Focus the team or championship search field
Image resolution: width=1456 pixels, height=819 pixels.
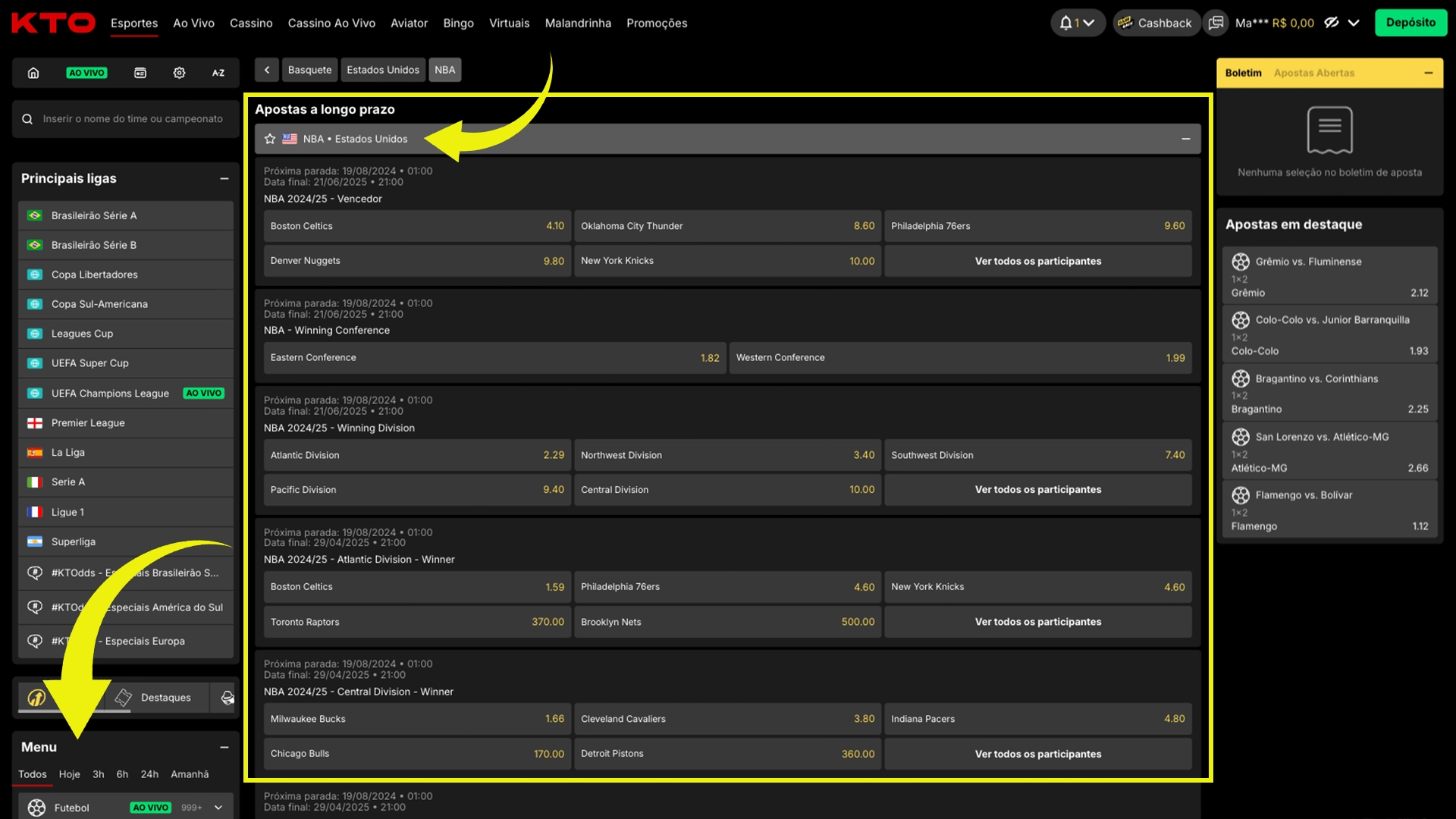[126, 119]
